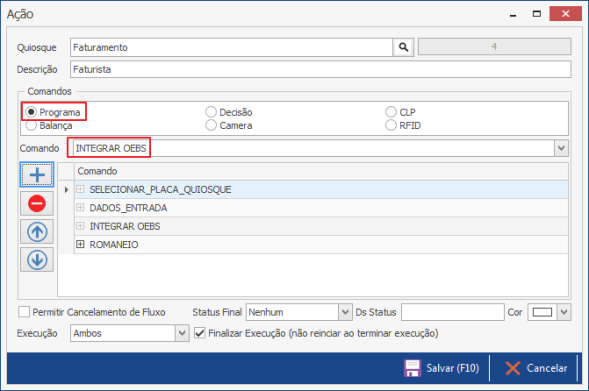The height and width of the screenshot is (391, 589).
Task: Click the Descrição text field
Action: [x=320, y=69]
